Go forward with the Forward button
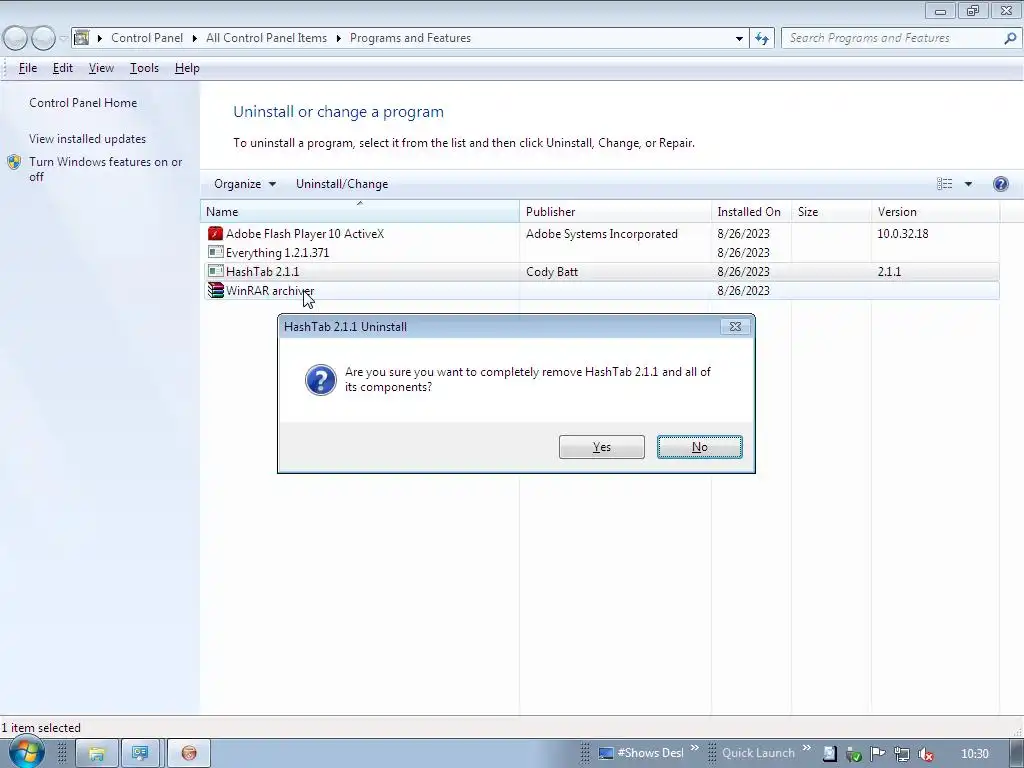The height and width of the screenshot is (768, 1024). point(43,38)
